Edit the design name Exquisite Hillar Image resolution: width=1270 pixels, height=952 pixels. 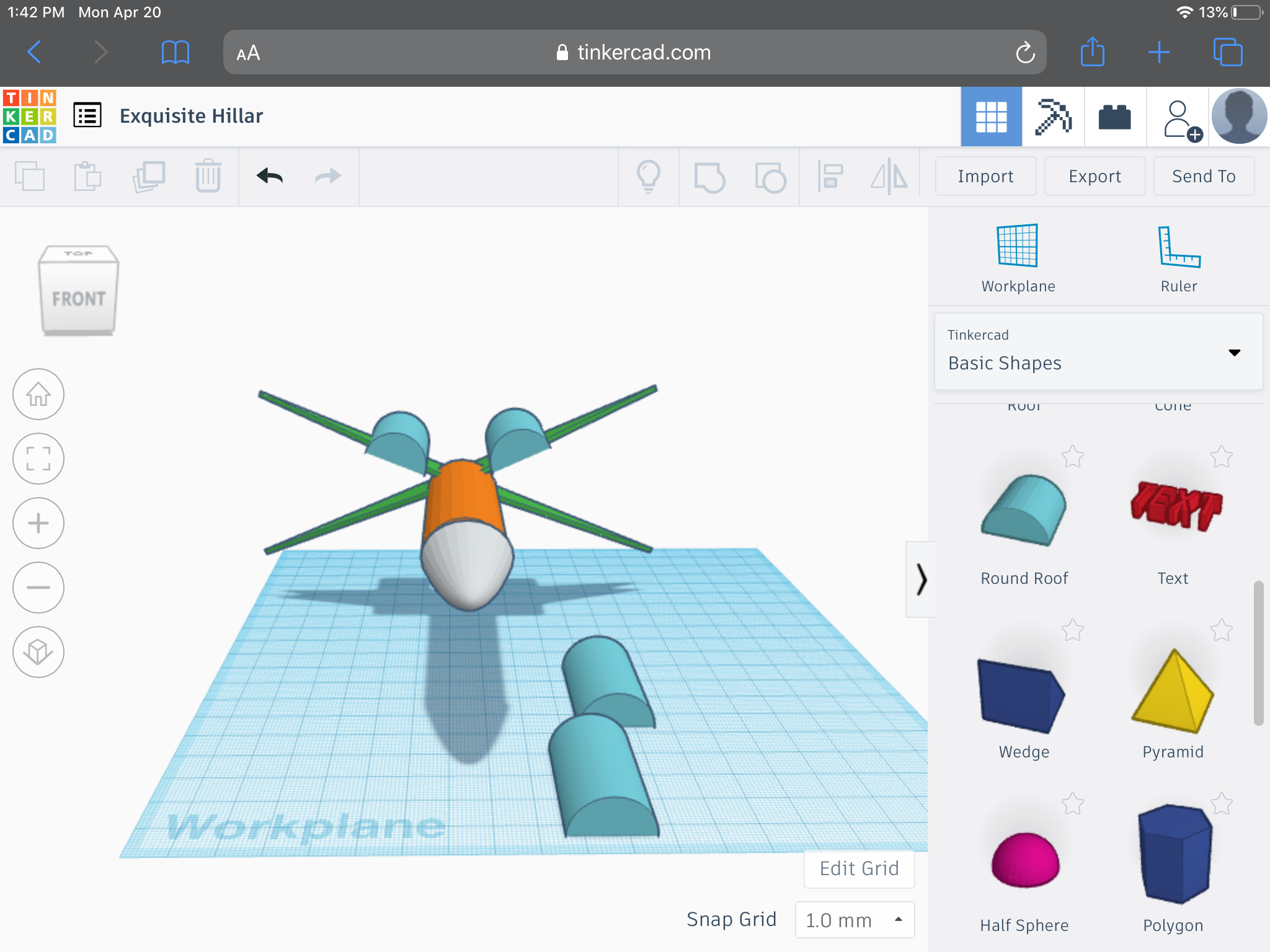point(191,116)
